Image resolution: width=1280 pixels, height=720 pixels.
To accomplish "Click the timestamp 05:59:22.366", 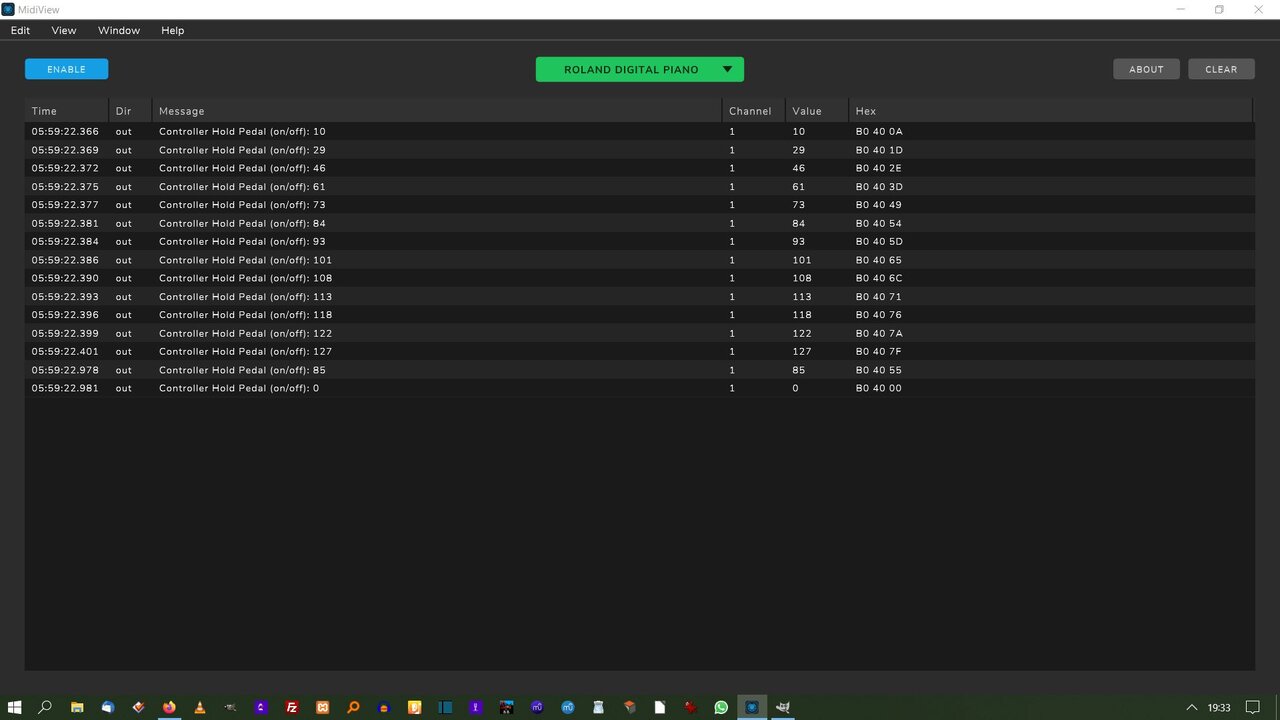I will [x=65, y=131].
